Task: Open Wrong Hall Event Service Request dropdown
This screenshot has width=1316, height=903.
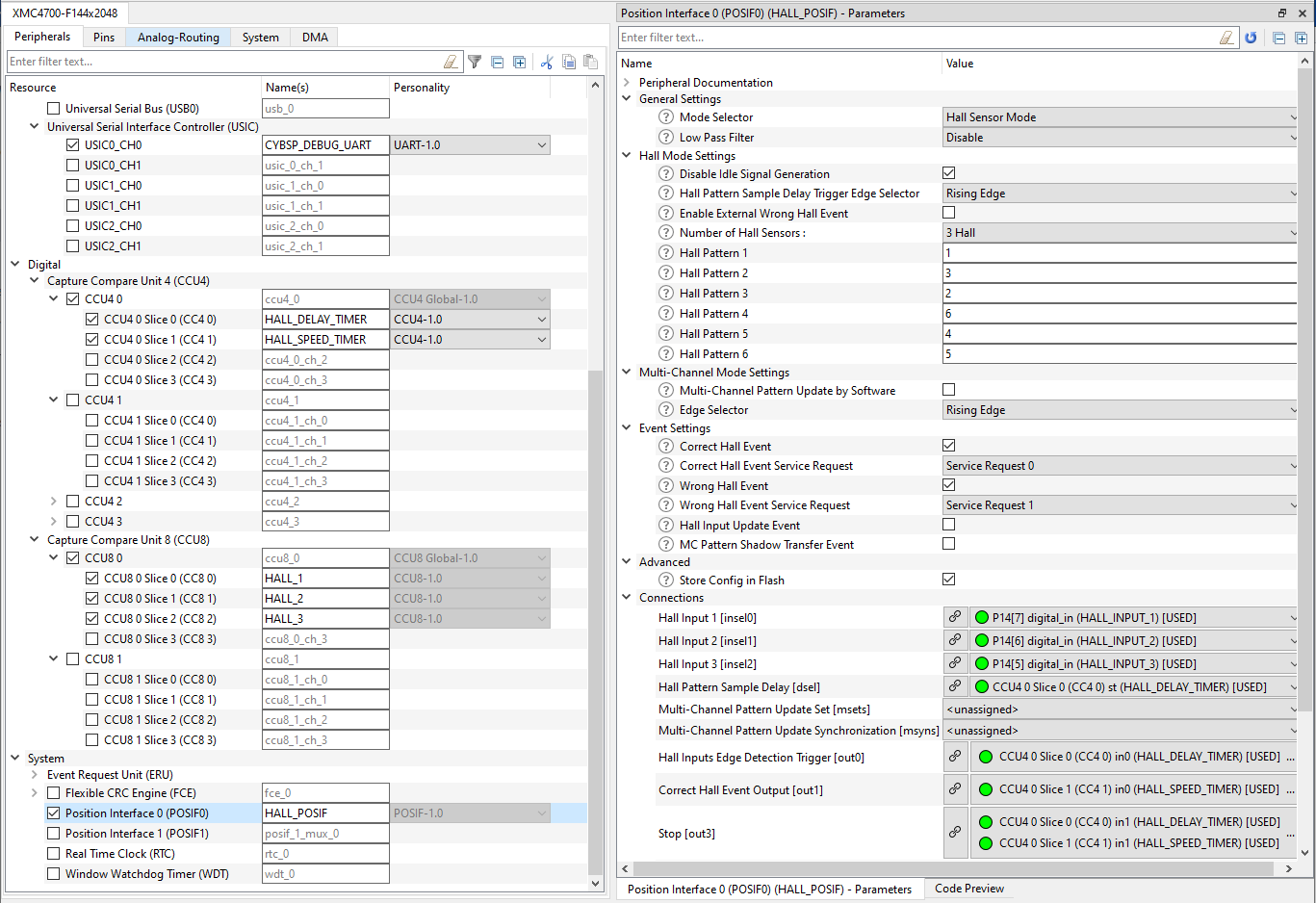Action: pos(1121,505)
